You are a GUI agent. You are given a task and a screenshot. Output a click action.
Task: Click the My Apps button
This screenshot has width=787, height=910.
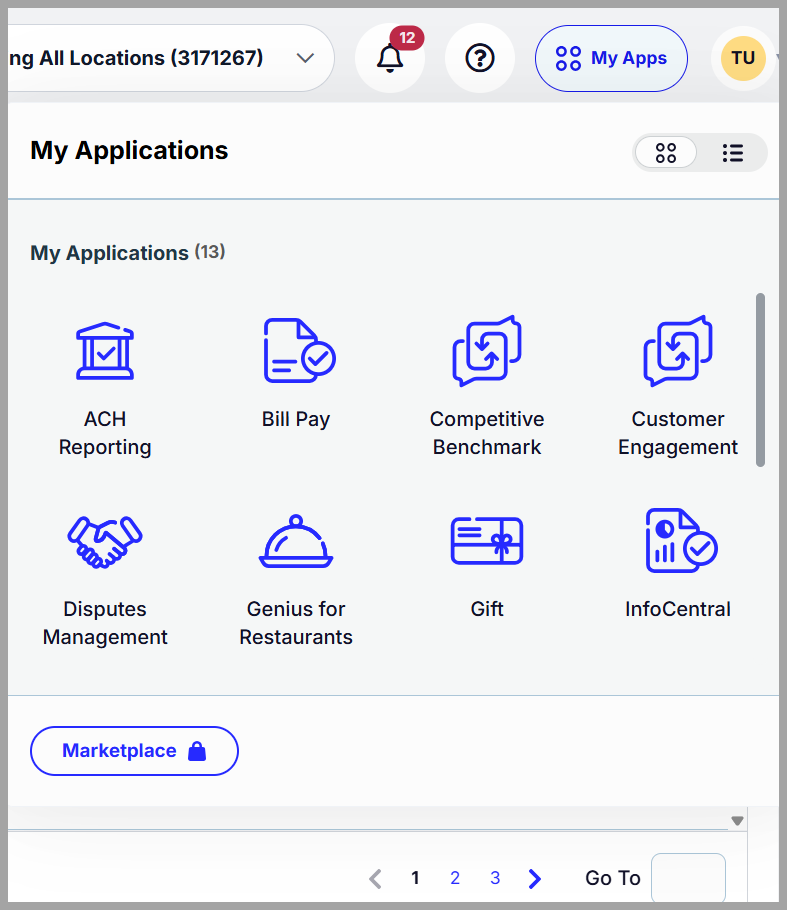611,58
